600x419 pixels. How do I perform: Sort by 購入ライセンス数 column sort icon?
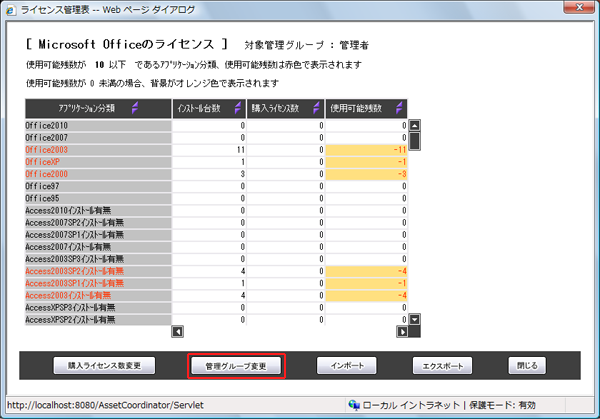316,108
